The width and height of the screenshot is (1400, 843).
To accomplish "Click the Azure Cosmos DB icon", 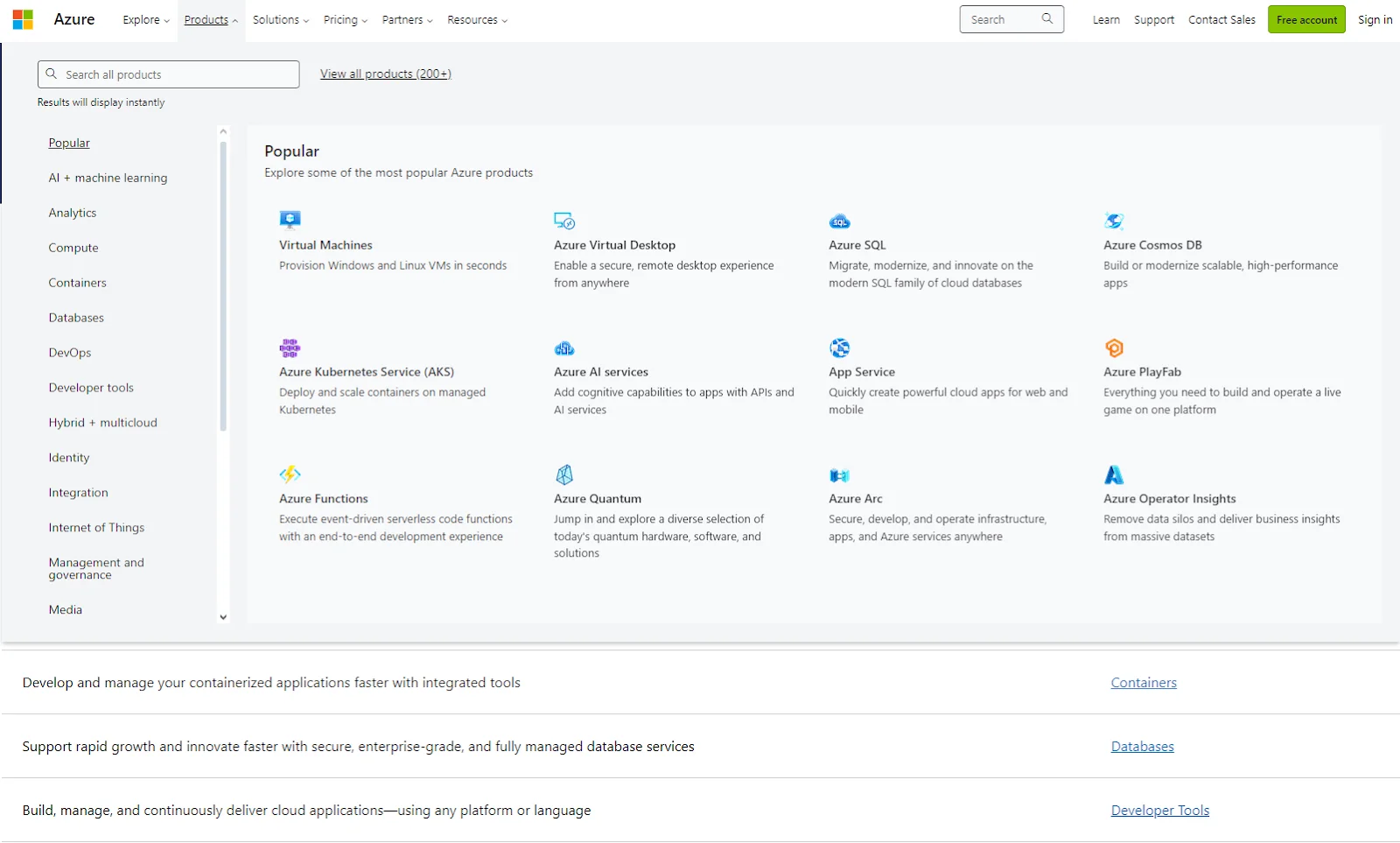I will [x=1114, y=221].
